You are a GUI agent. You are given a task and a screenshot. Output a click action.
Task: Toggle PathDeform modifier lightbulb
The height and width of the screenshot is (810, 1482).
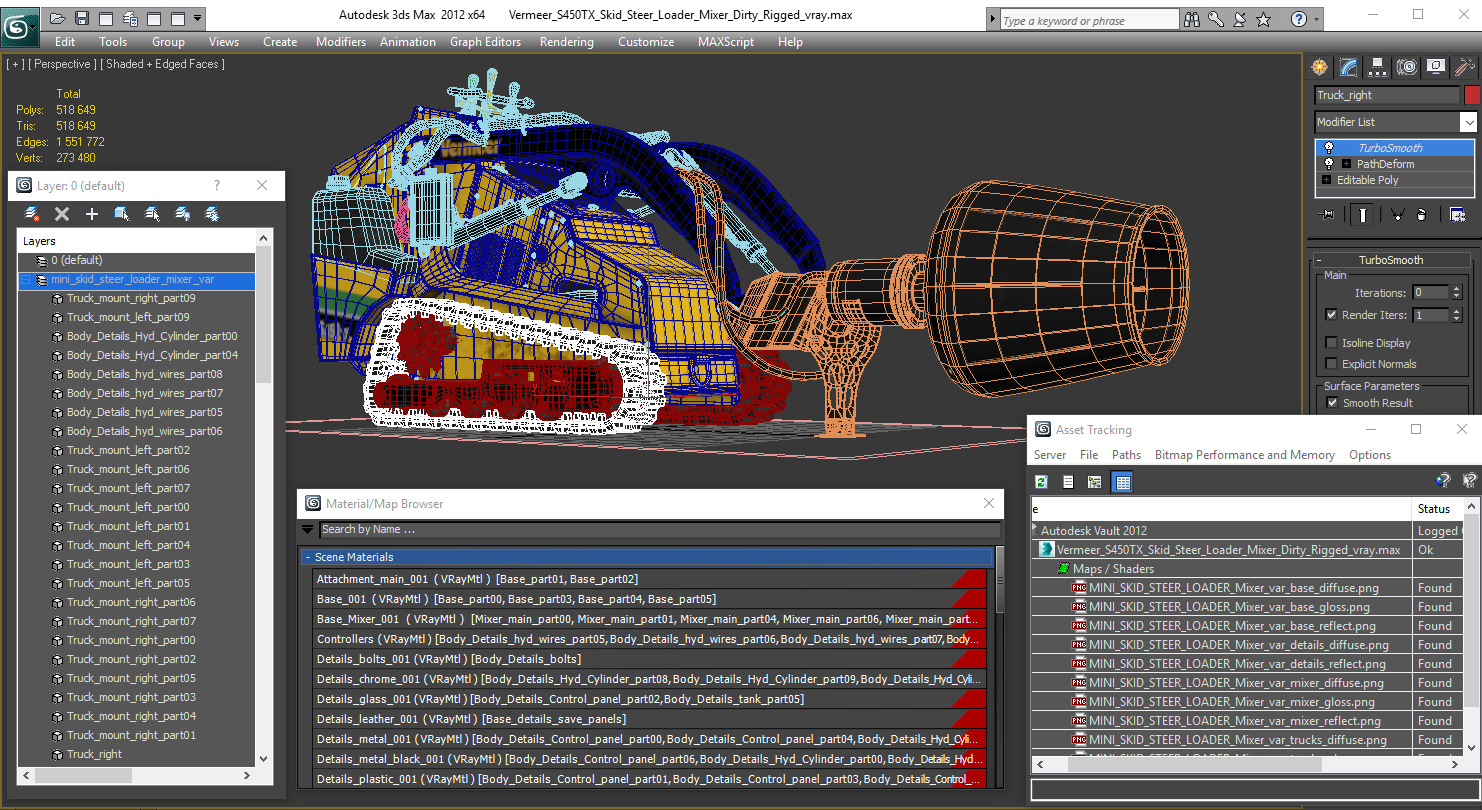pos(1329,164)
